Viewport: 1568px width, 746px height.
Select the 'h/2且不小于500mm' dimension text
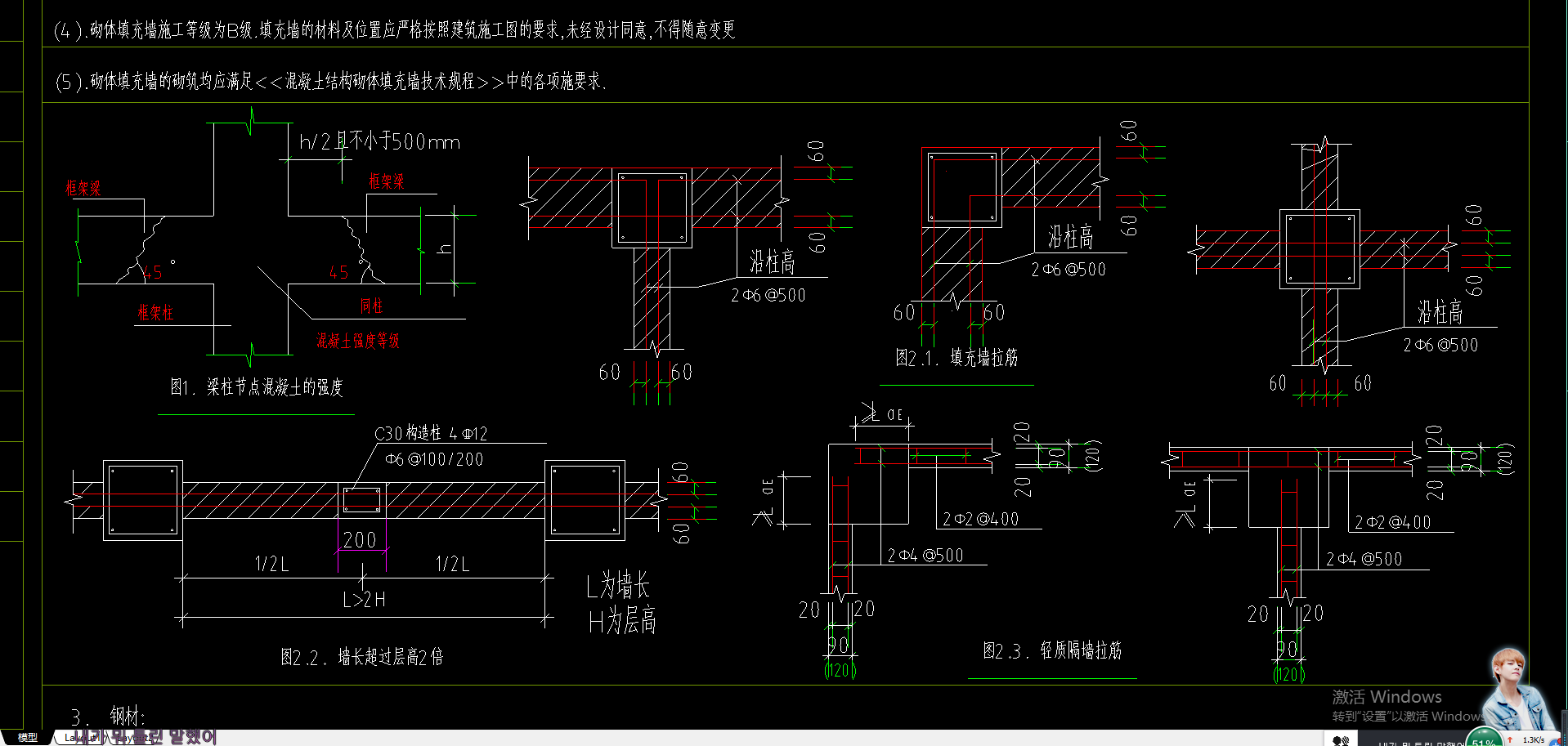(x=379, y=141)
